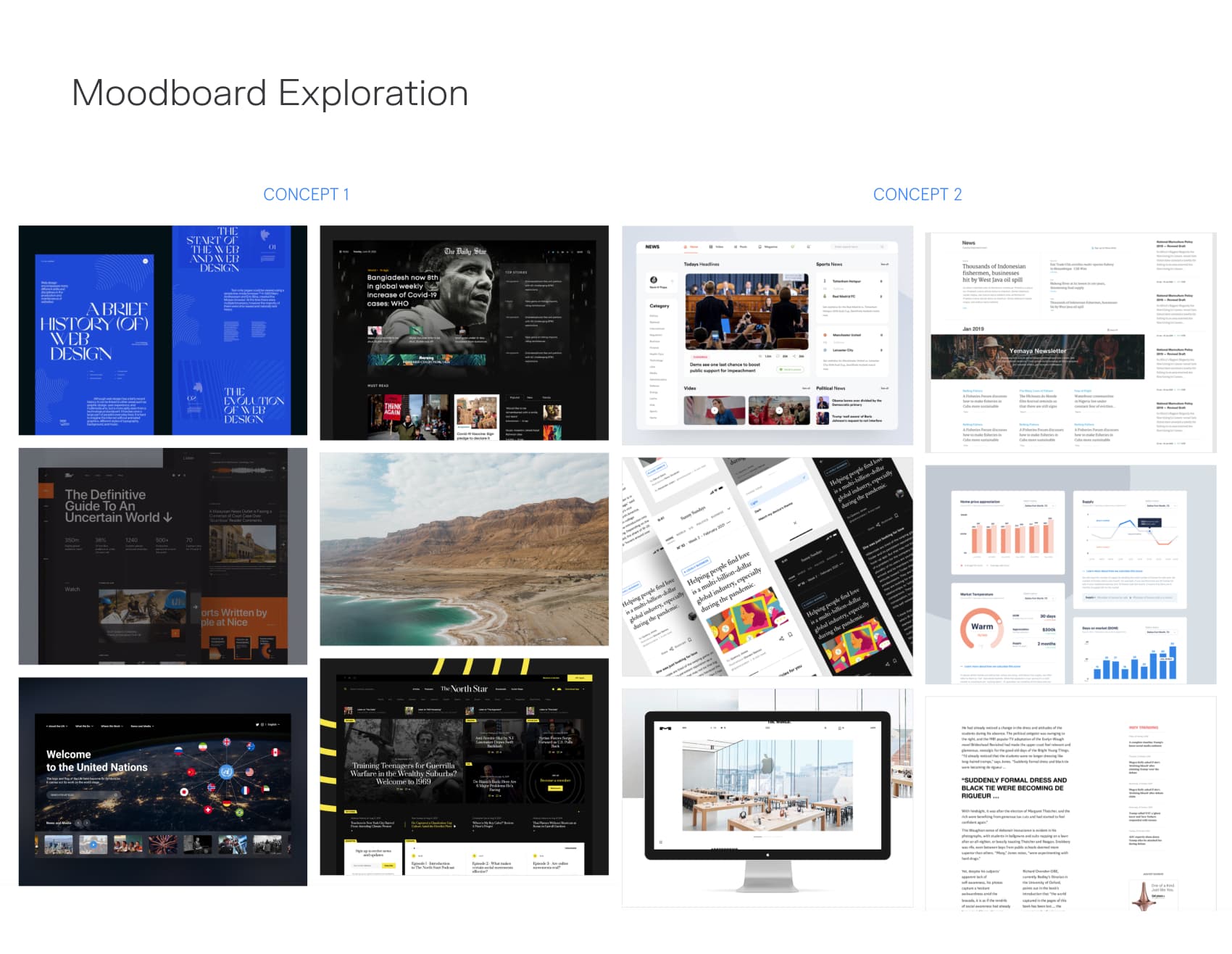Click the CONCEPT 1 heading

pyautogui.click(x=306, y=194)
